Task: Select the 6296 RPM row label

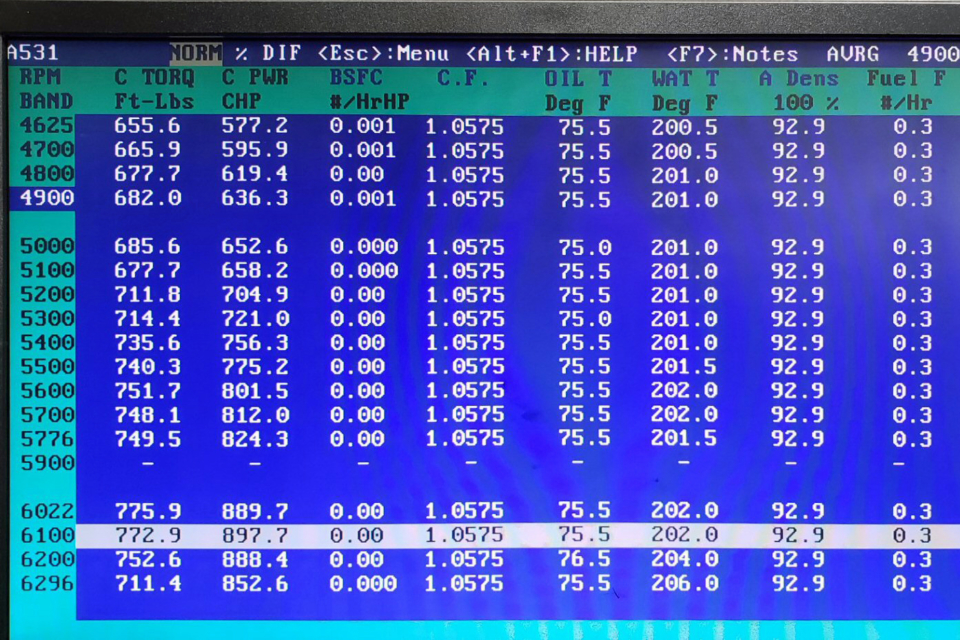Action: click(47, 583)
